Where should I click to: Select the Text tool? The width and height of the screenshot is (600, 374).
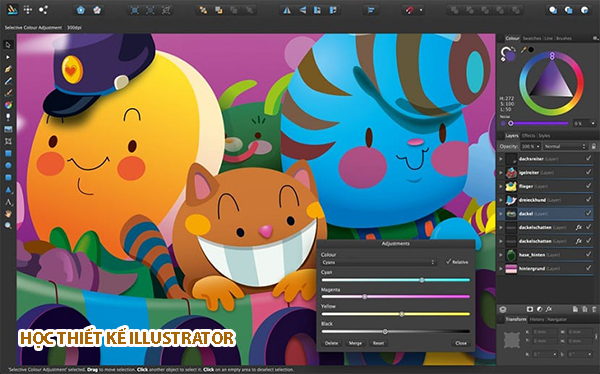point(8,202)
